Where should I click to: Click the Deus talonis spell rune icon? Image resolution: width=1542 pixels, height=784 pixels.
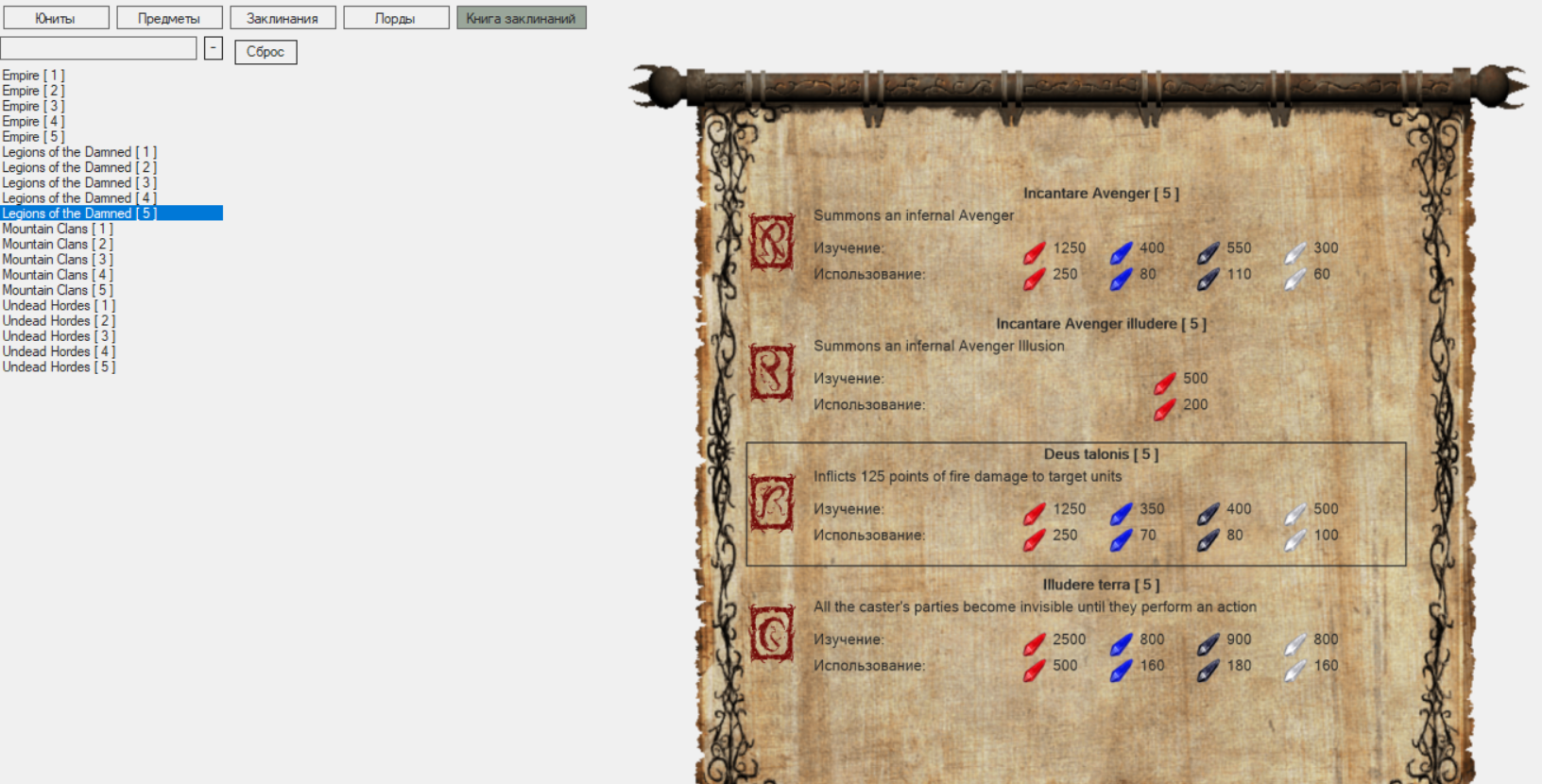point(772,503)
